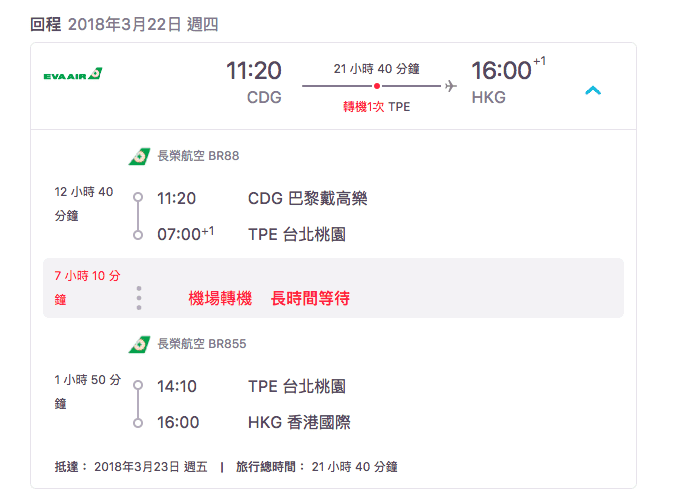Click the EVA Air tail icon beside BR855
Screen dimensions: 676x500
[x=139, y=344]
